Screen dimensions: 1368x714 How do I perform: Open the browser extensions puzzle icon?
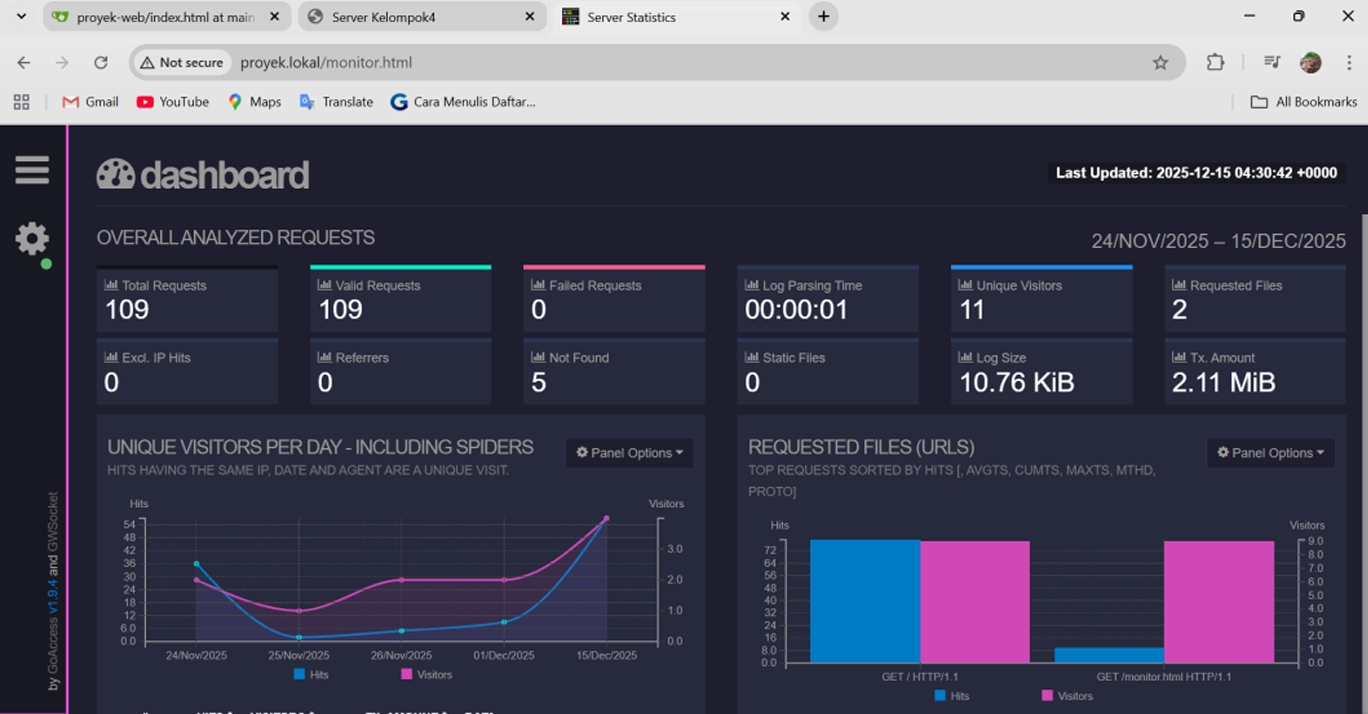click(1215, 62)
